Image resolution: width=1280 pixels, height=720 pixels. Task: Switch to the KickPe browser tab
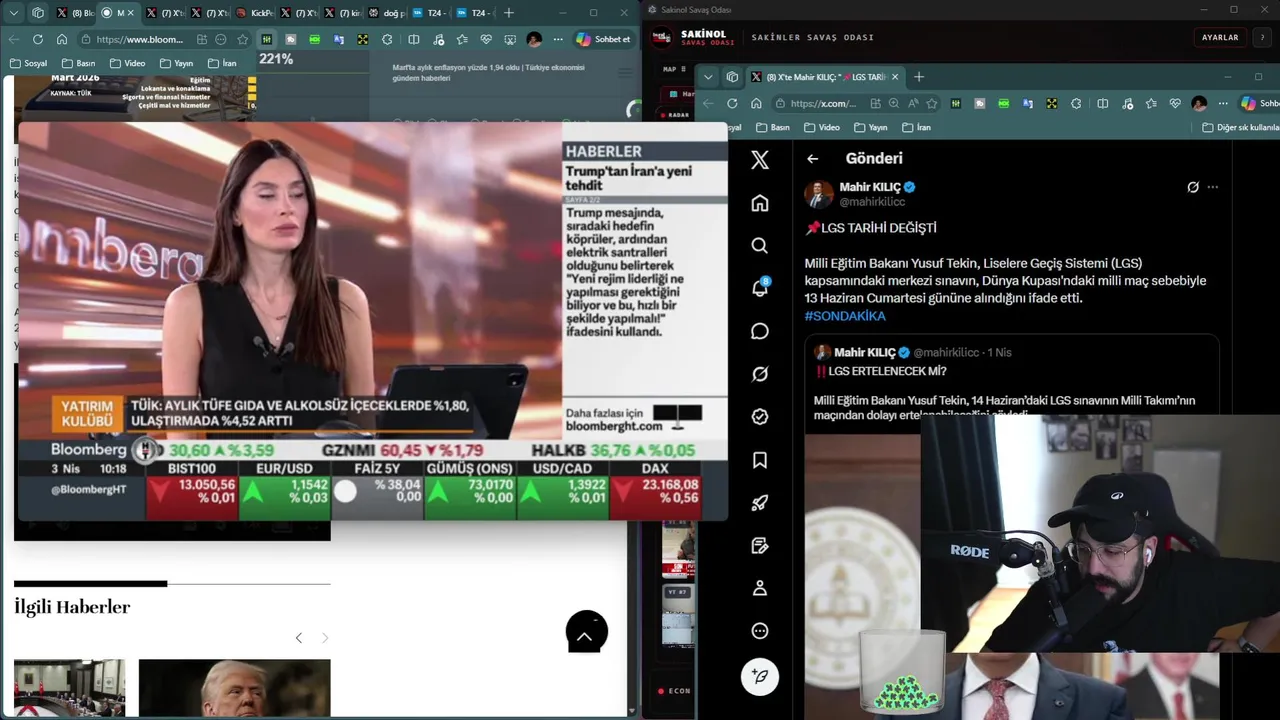coord(254,13)
